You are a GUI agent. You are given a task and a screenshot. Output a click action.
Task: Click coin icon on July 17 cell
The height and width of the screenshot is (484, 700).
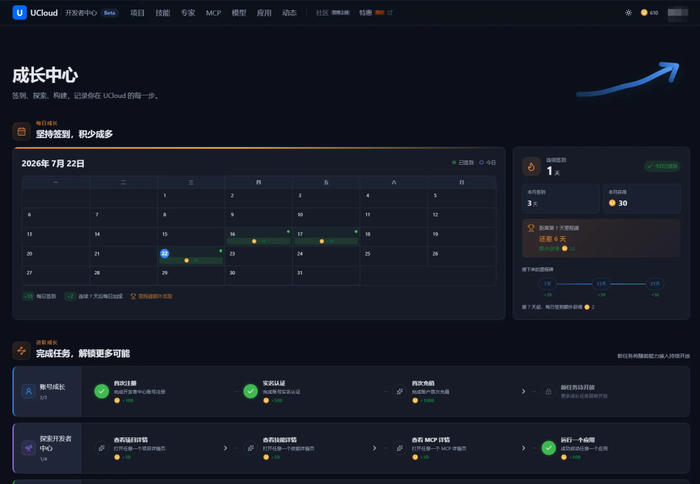321,241
